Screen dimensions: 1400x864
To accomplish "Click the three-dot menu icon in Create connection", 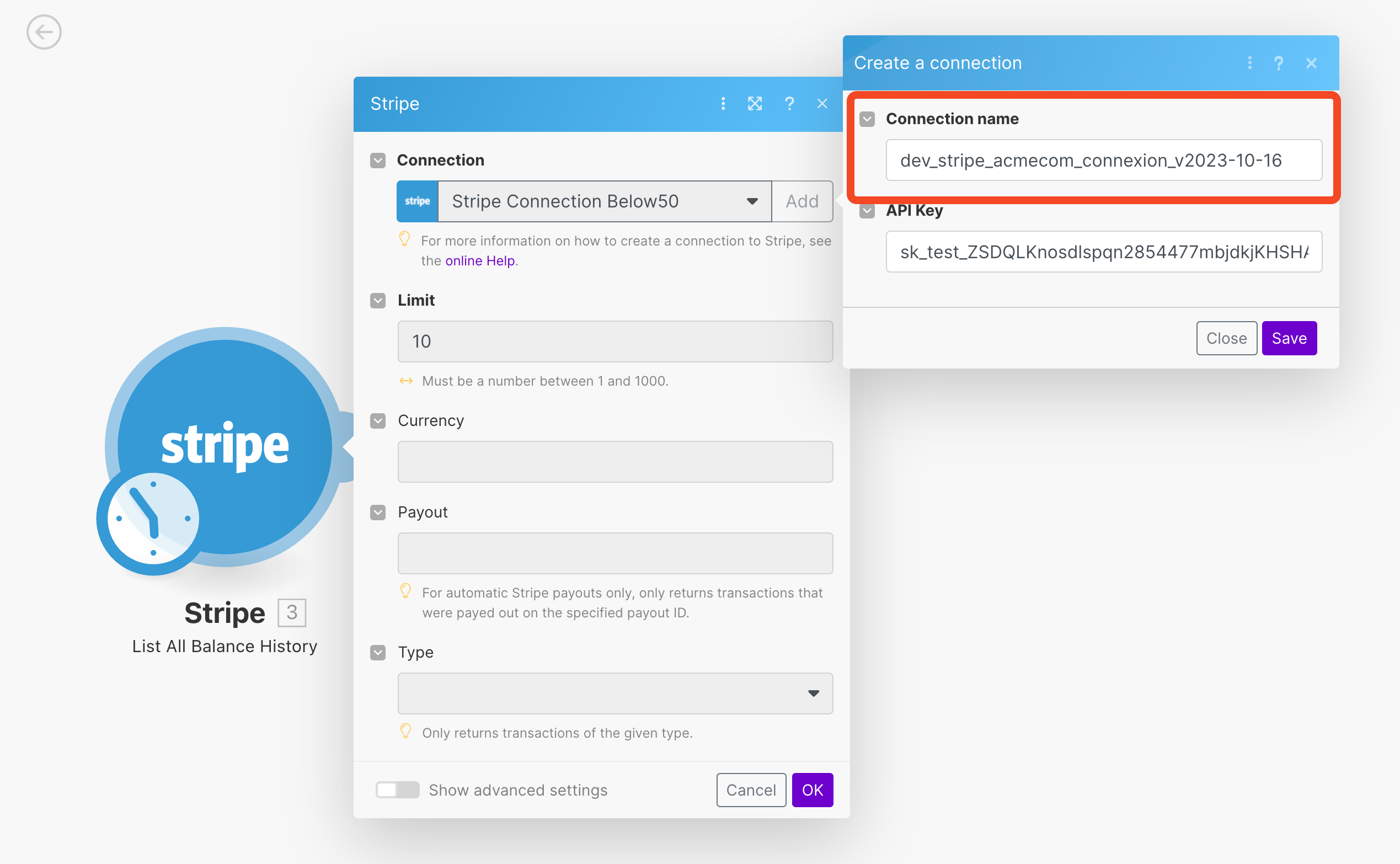I will coord(1250,63).
